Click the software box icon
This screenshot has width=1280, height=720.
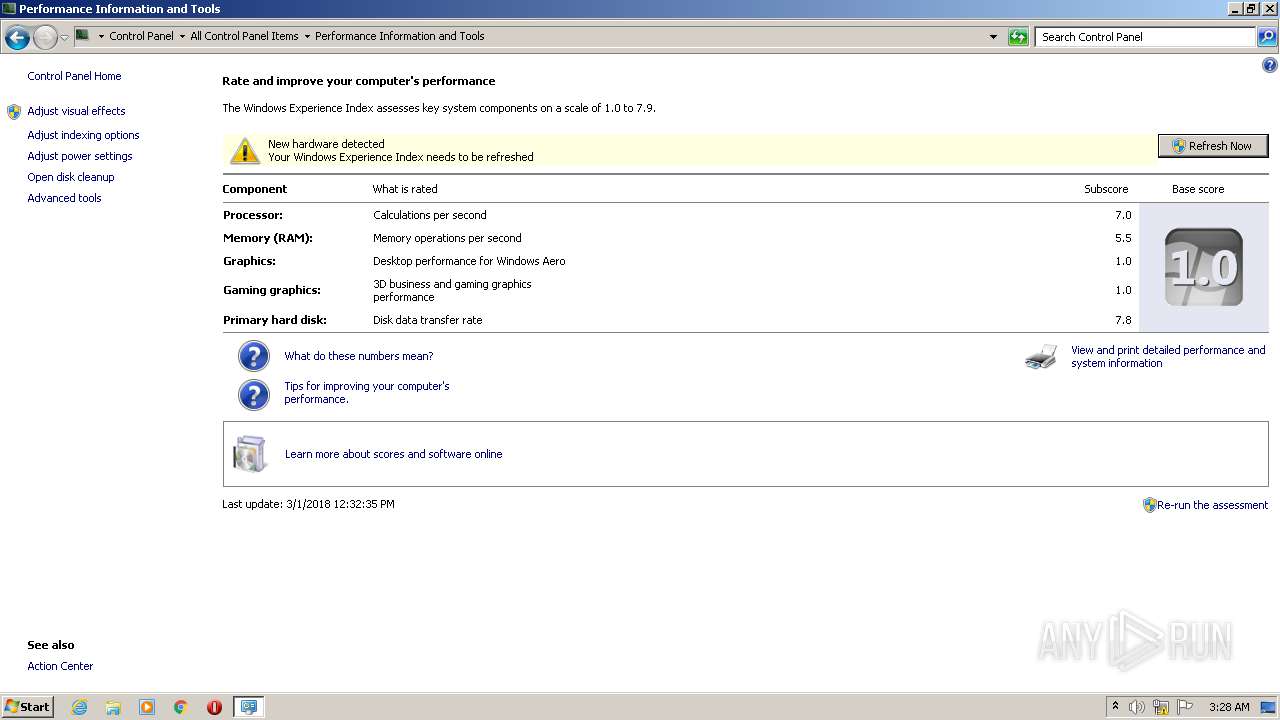click(250, 454)
